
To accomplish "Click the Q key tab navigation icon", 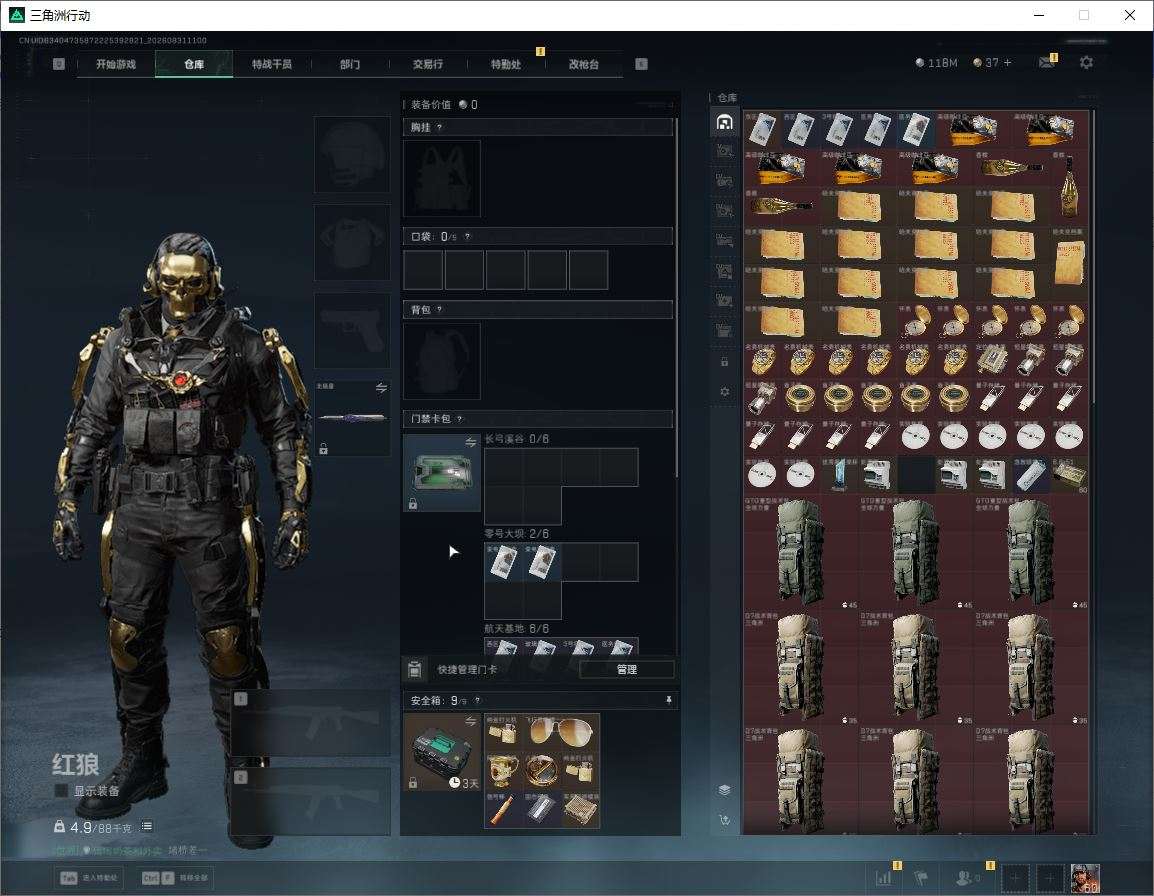I will 59,64.
